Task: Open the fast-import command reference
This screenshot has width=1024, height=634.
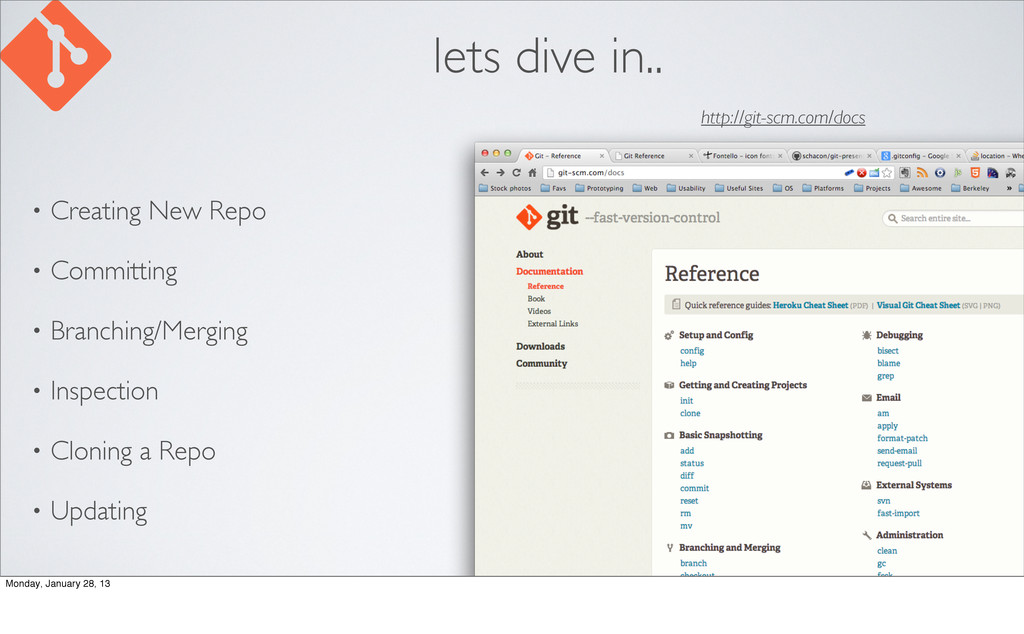Action: click(898, 513)
